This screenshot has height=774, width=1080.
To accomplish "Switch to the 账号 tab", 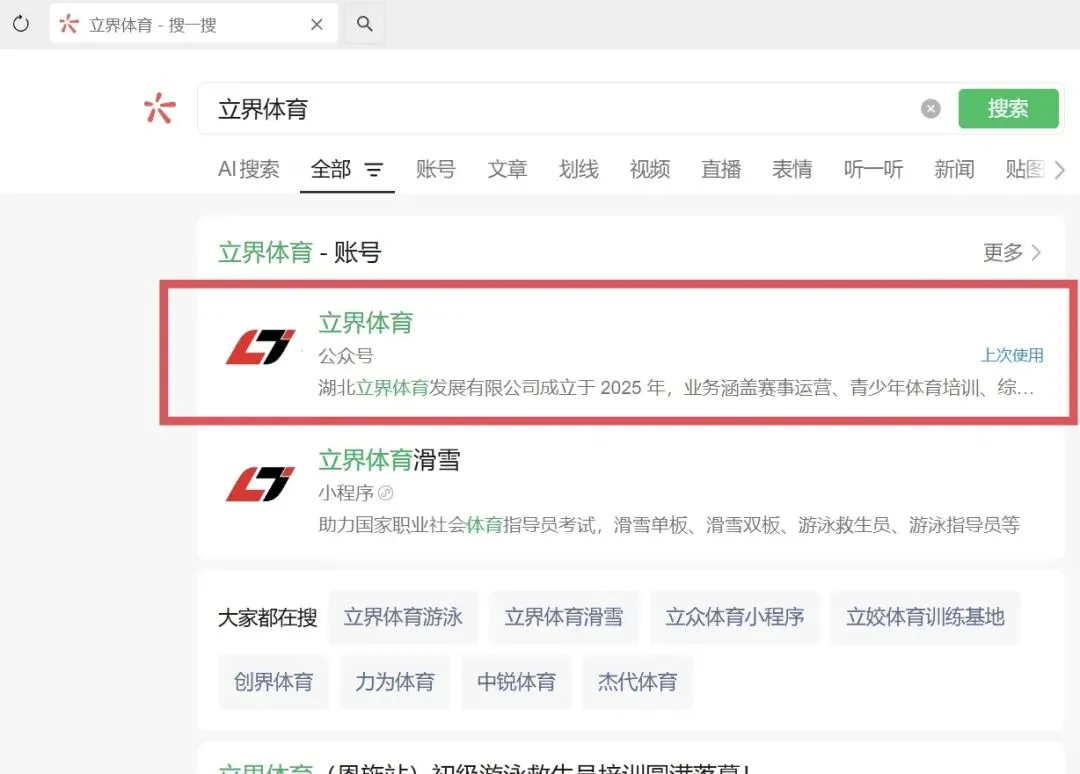I will [x=436, y=169].
